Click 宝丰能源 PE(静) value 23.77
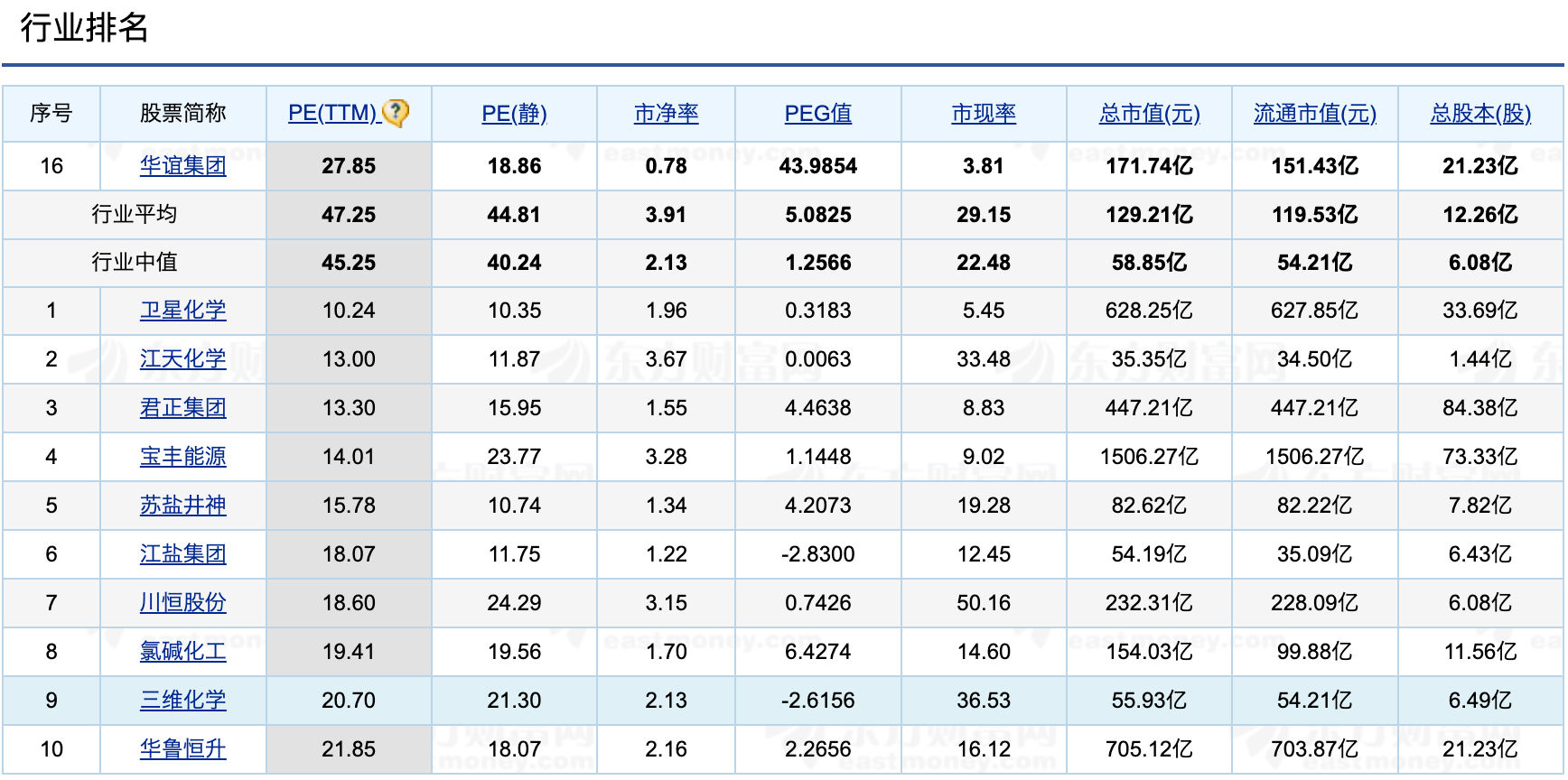The width and height of the screenshot is (1568, 780). 514,457
